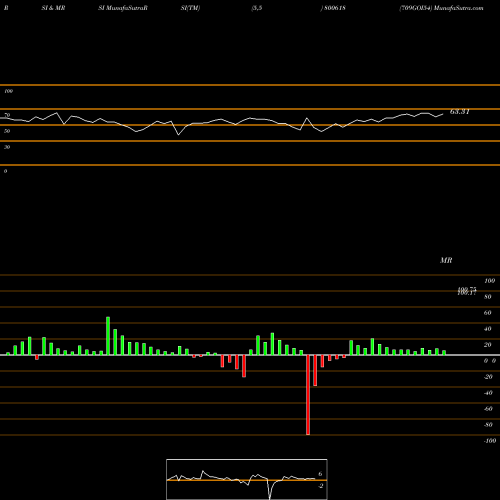Screen dimensions: 500x500
Task: Click the MR axis label -100
Action: [x=490, y=441]
